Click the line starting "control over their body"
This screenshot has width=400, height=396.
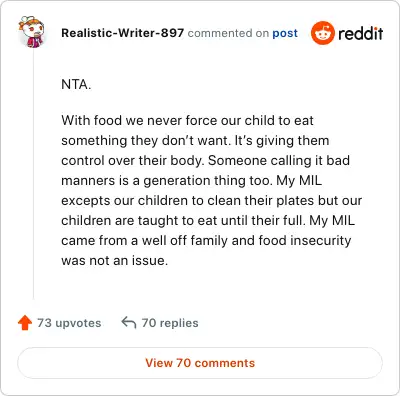(205, 161)
